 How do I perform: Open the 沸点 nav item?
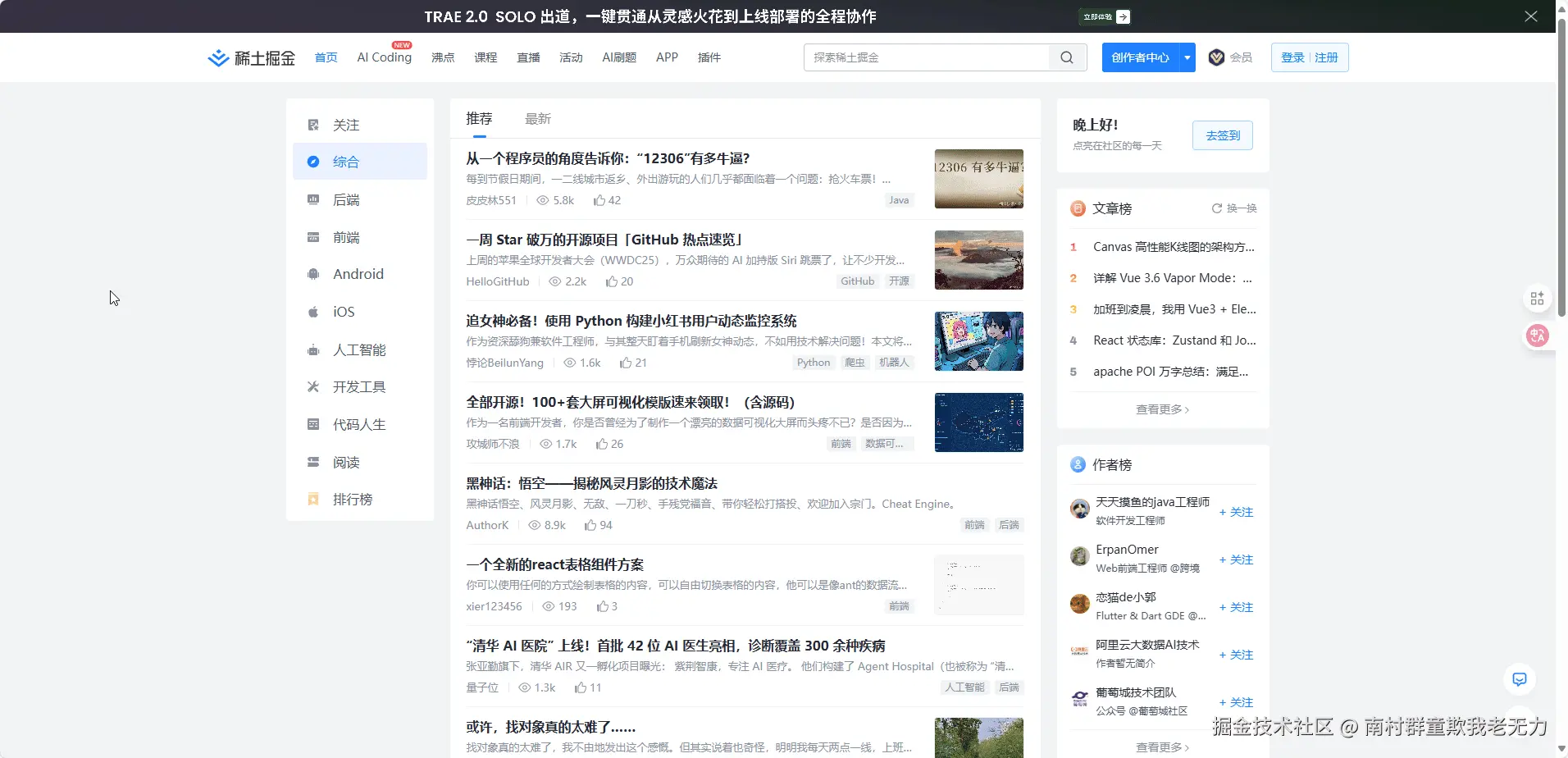[x=443, y=57]
